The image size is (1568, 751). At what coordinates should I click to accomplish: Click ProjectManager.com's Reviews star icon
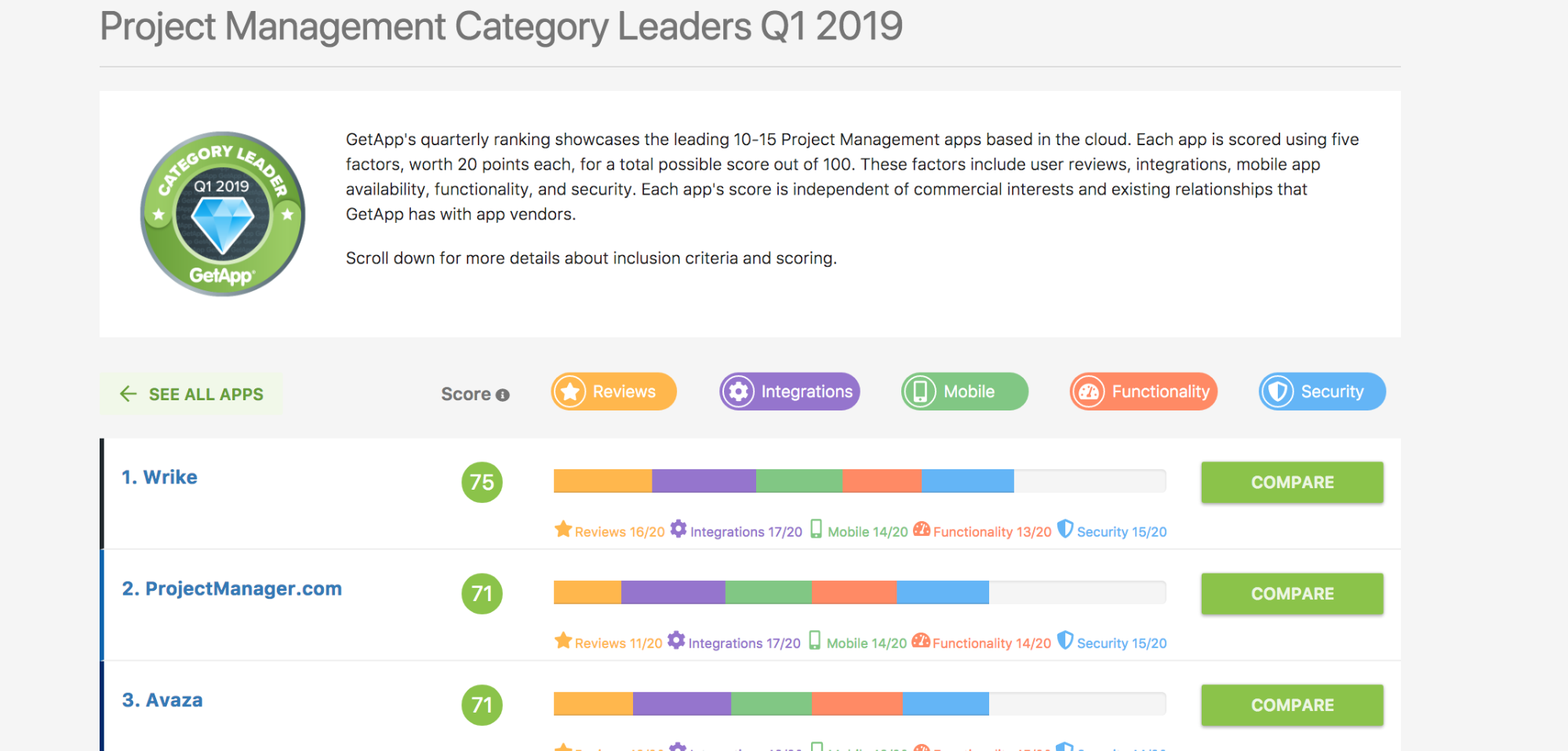[x=563, y=640]
